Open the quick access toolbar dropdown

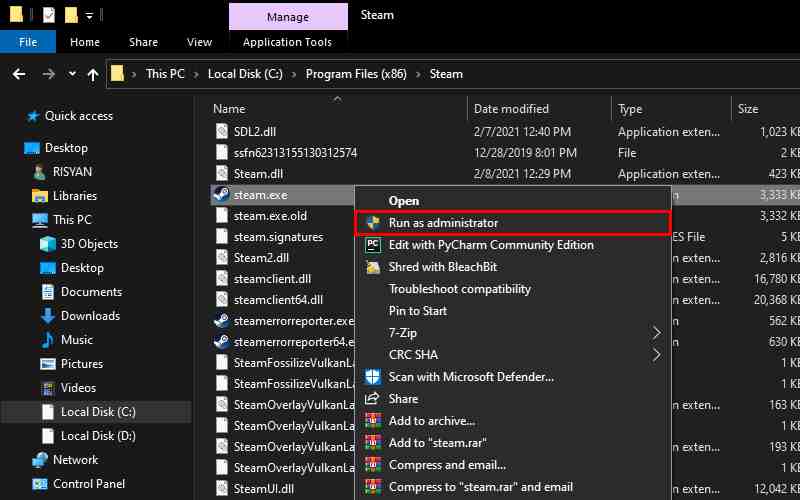(89, 16)
